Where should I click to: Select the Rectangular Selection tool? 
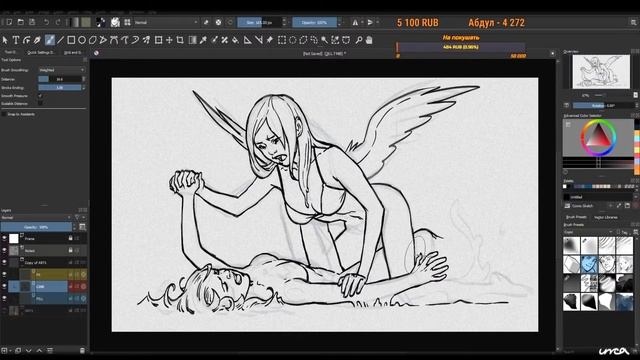click(282, 40)
